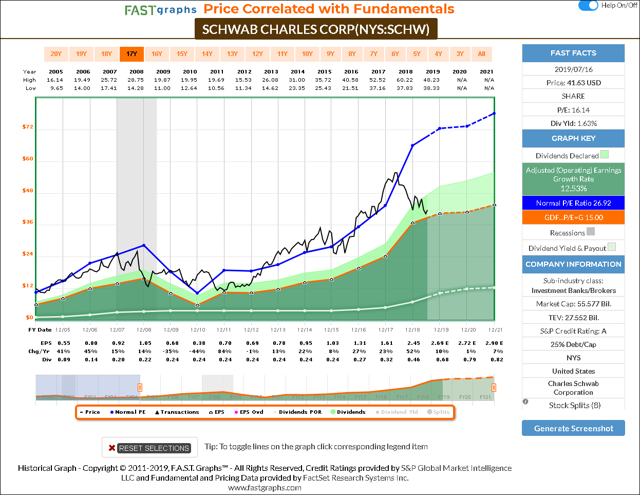
Task: Show the All time range
Action: click(482, 54)
